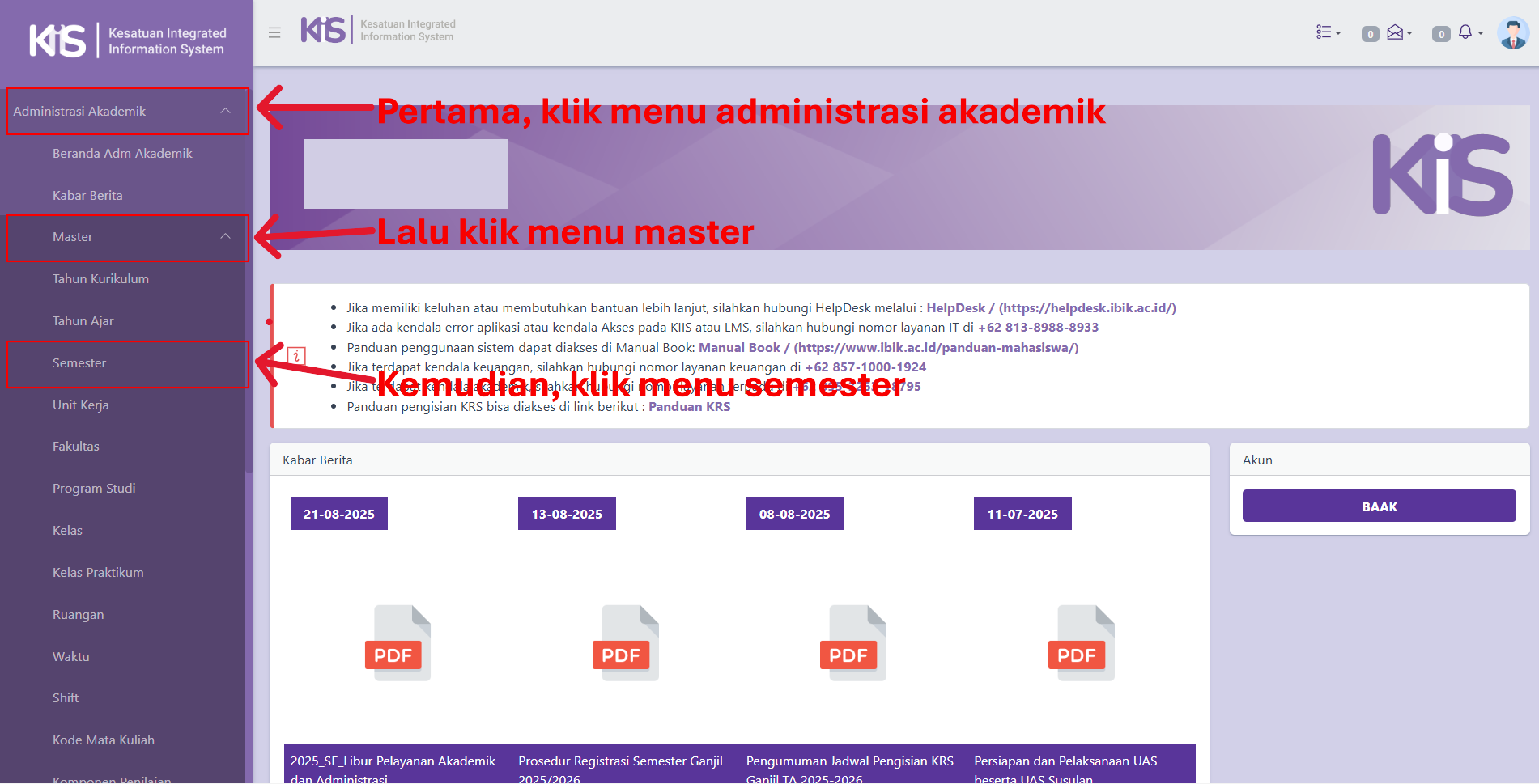Select the Semester menu item
The image size is (1539, 784).
[79, 363]
